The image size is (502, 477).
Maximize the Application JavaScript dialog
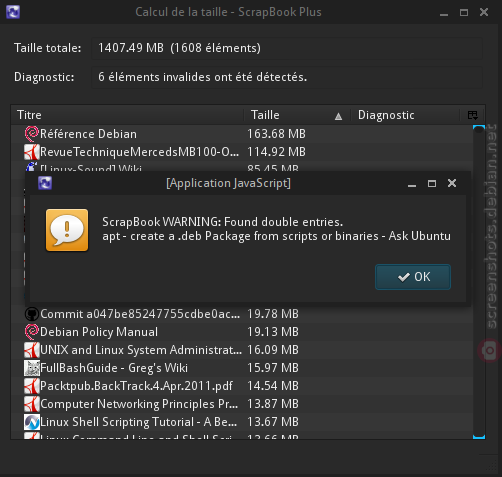(x=432, y=183)
